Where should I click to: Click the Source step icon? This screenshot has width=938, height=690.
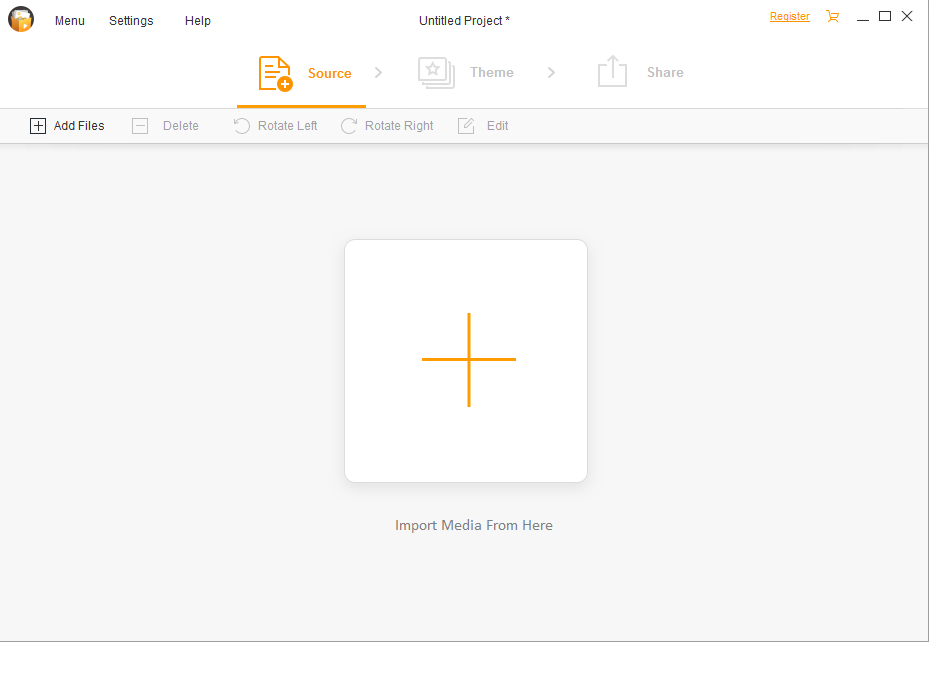[x=275, y=73]
